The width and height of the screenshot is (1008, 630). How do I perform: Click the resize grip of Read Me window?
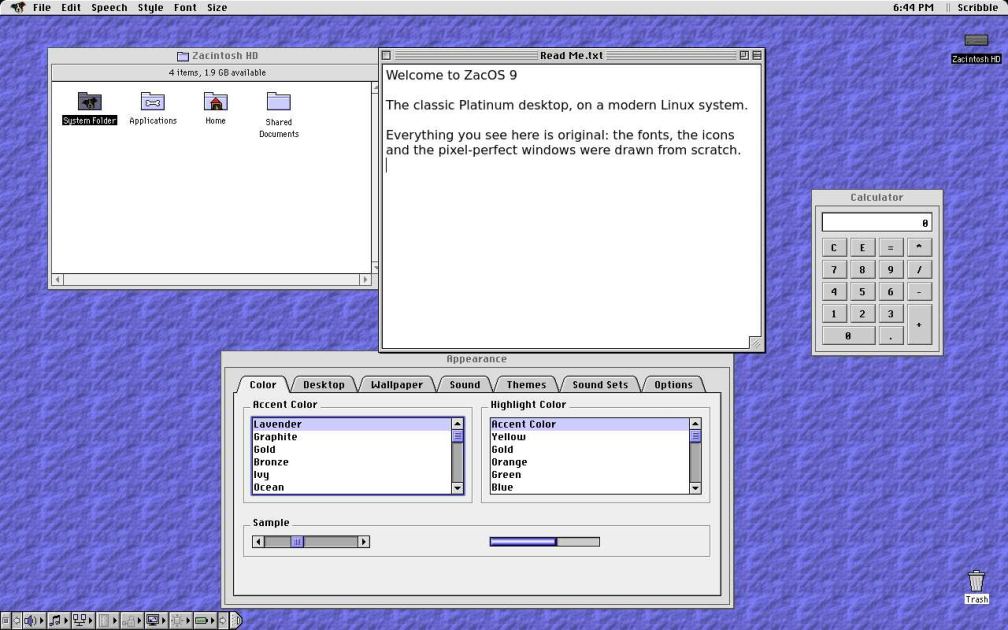pos(755,343)
